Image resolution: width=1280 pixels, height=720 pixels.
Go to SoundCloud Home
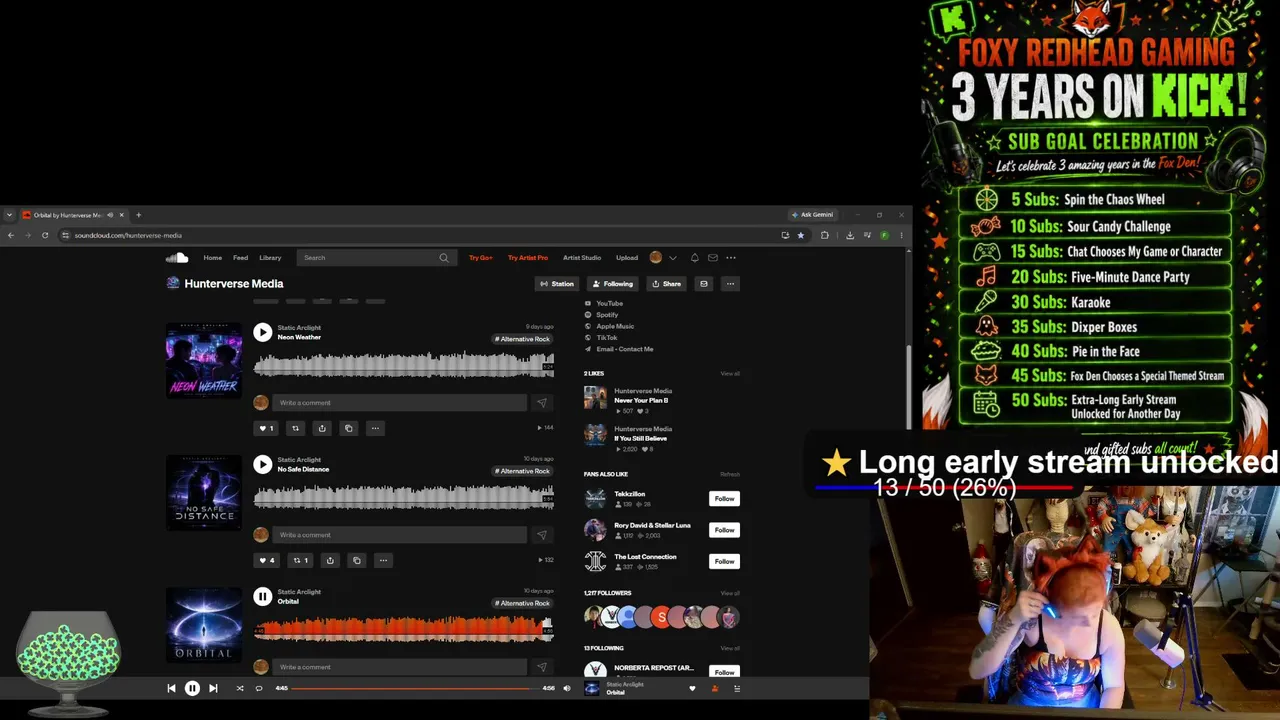click(213, 258)
